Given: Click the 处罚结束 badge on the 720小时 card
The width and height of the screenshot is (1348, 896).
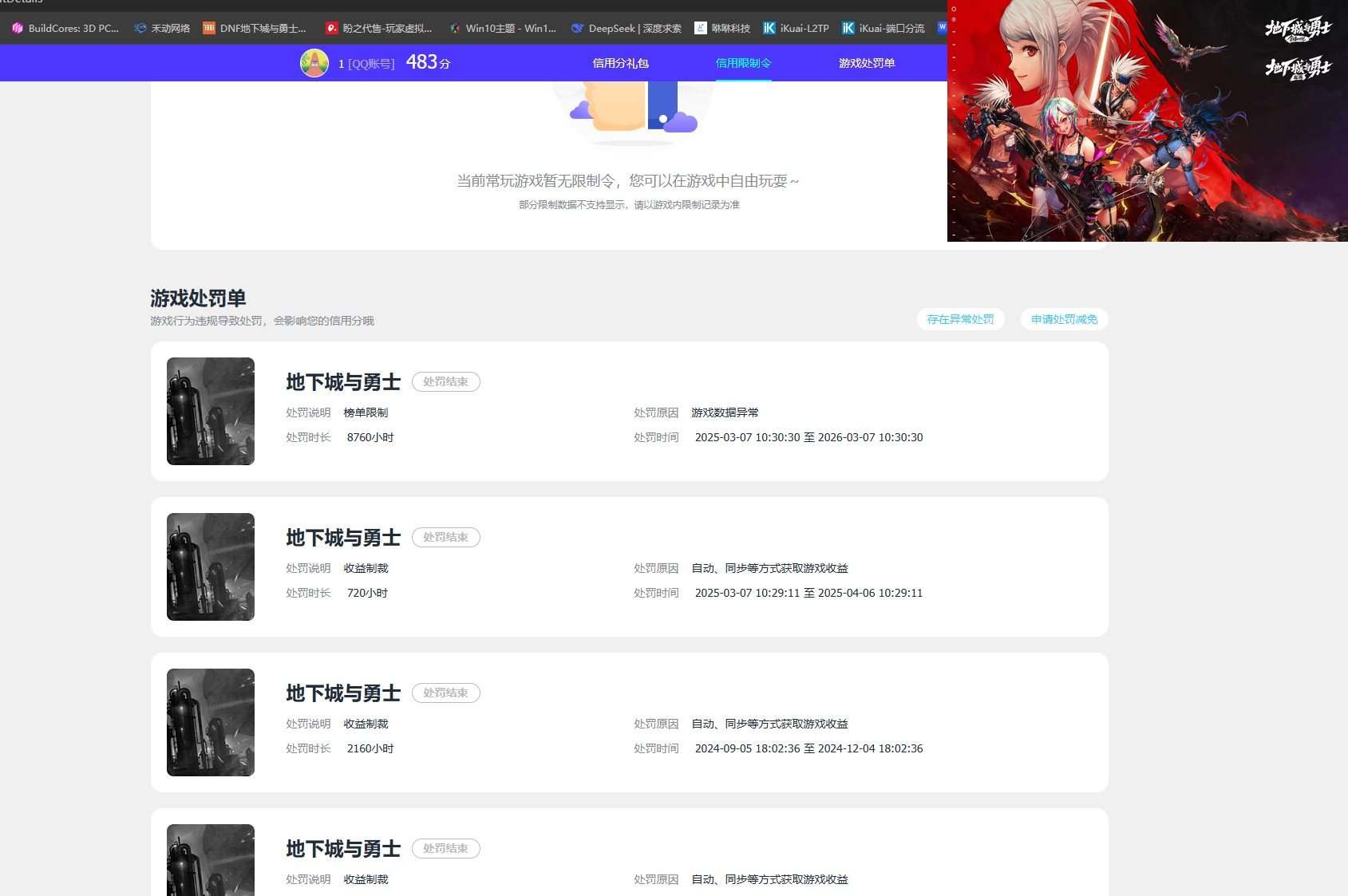Looking at the screenshot, I should 445,537.
